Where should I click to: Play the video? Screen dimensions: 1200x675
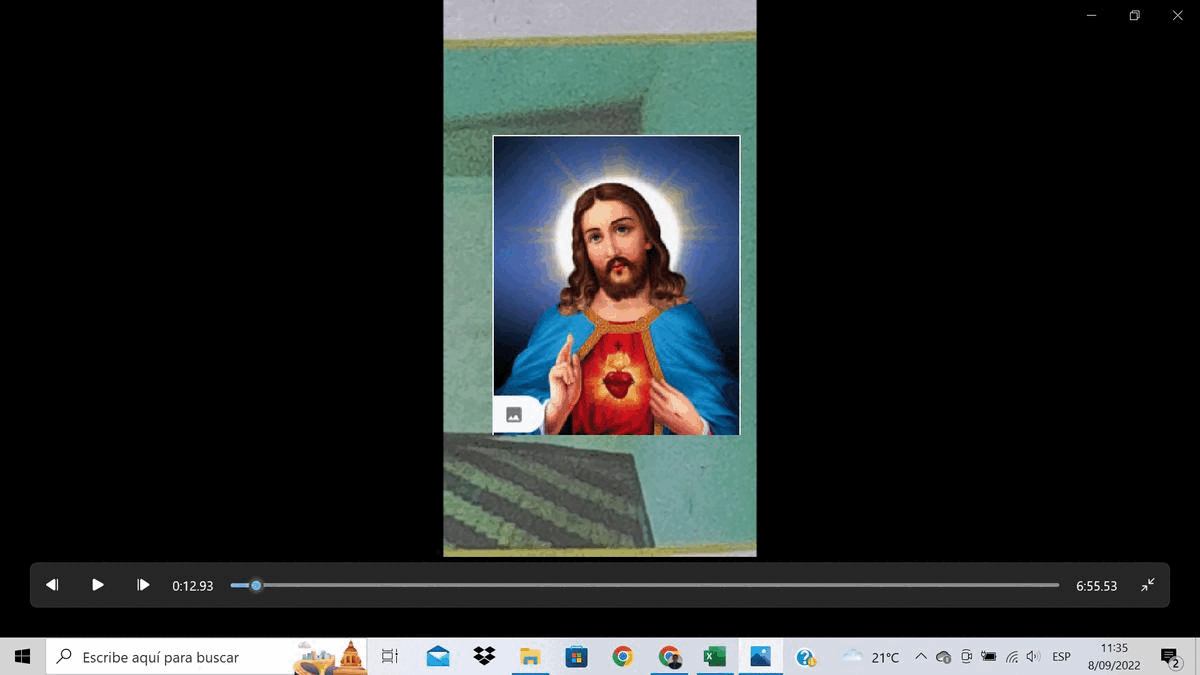98,585
